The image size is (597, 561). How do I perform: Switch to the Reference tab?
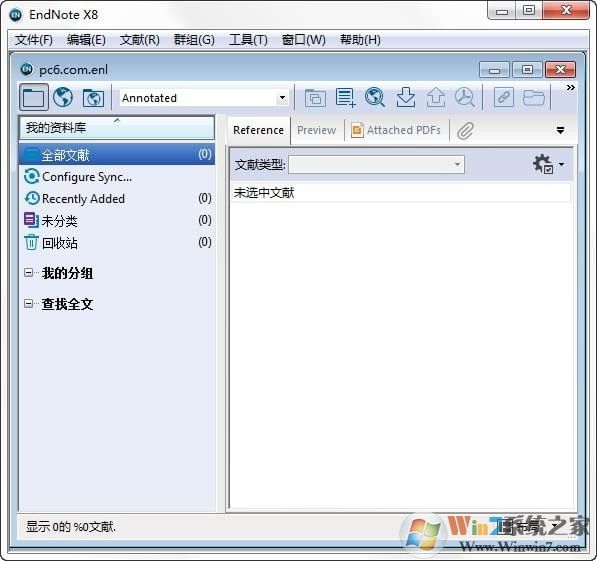(259, 130)
